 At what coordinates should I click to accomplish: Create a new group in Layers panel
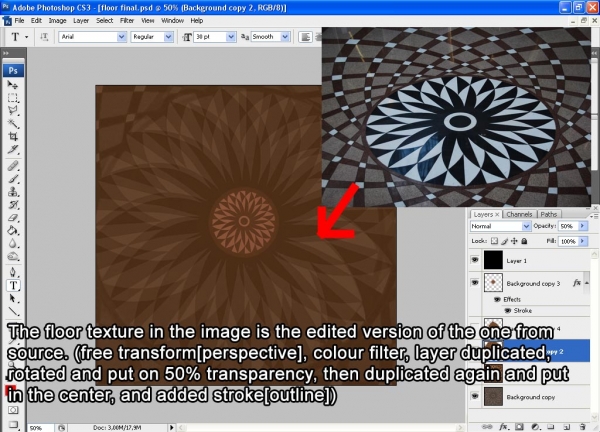[x=551, y=426]
